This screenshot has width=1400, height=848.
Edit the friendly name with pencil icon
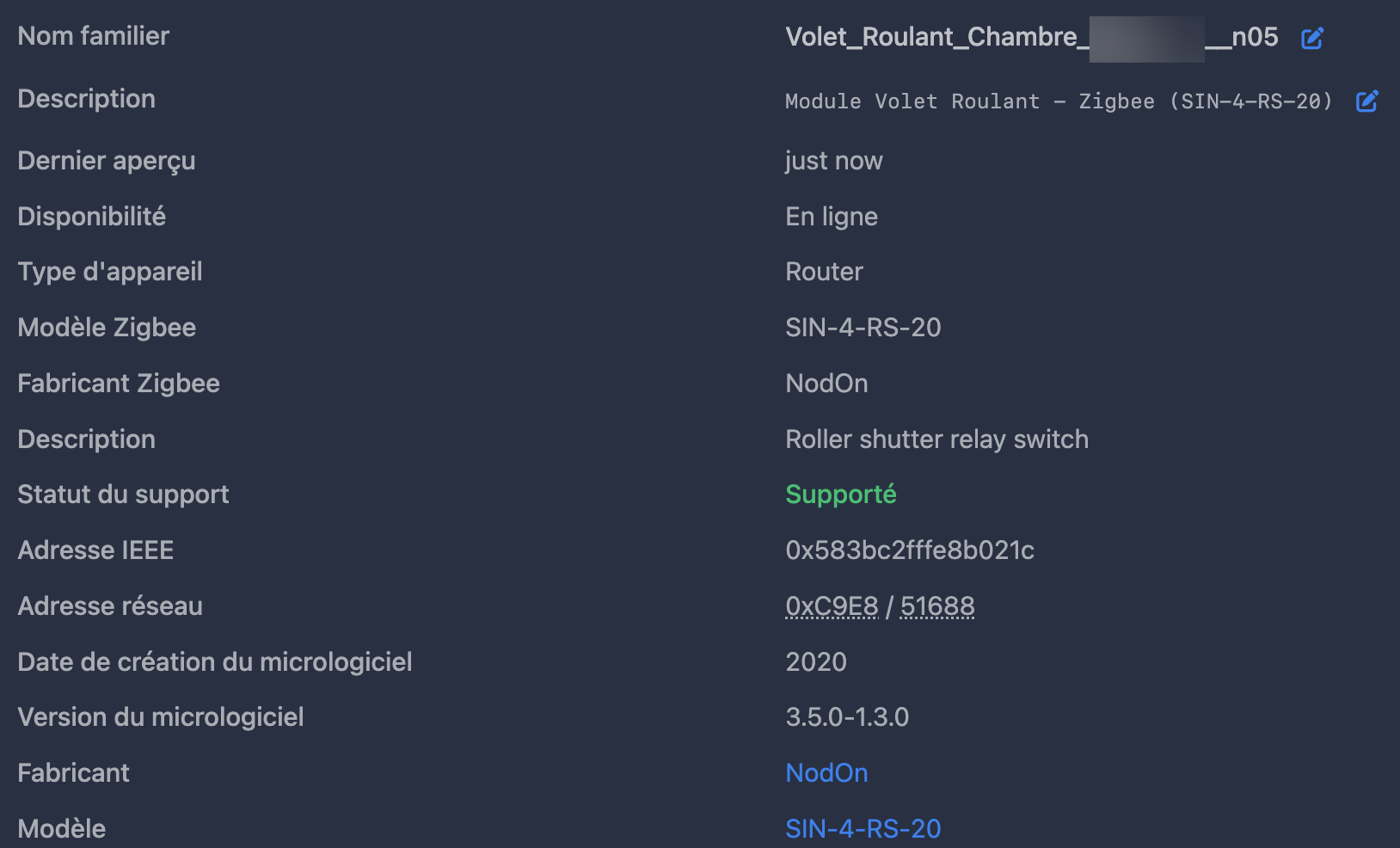(x=1312, y=38)
